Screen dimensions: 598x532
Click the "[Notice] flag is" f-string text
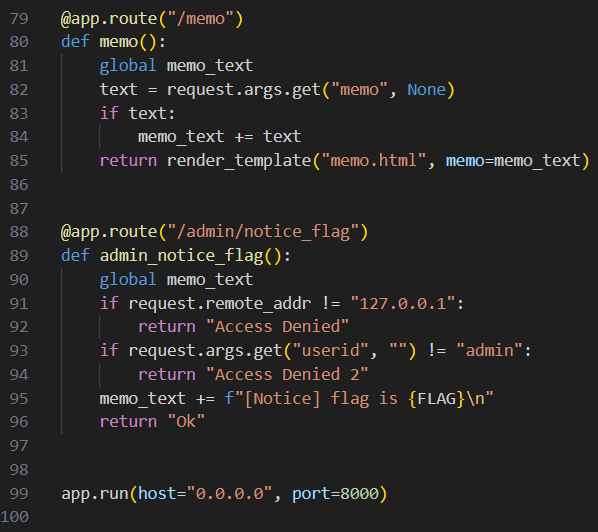tap(321, 399)
